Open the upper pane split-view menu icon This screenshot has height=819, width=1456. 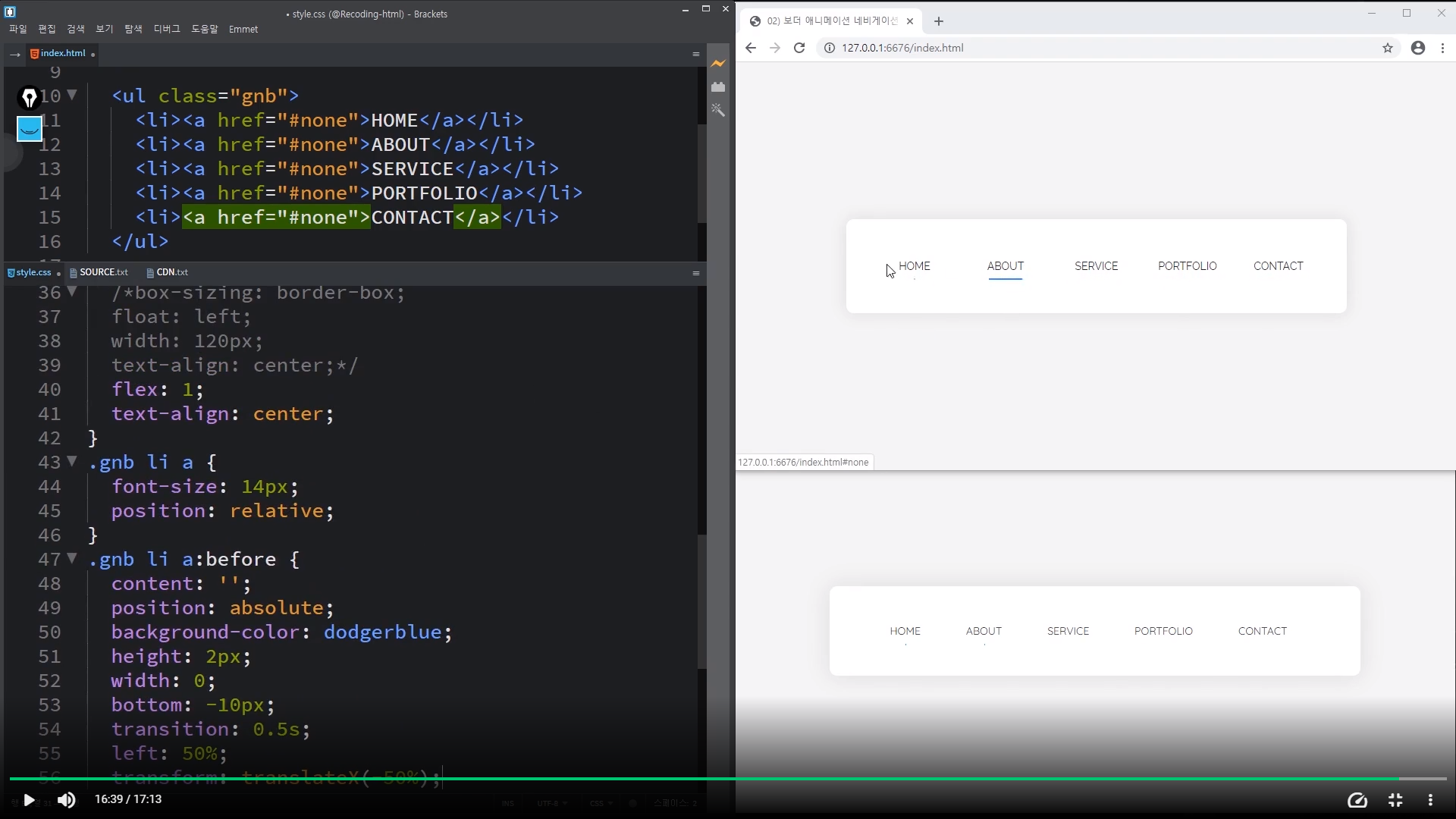695,54
